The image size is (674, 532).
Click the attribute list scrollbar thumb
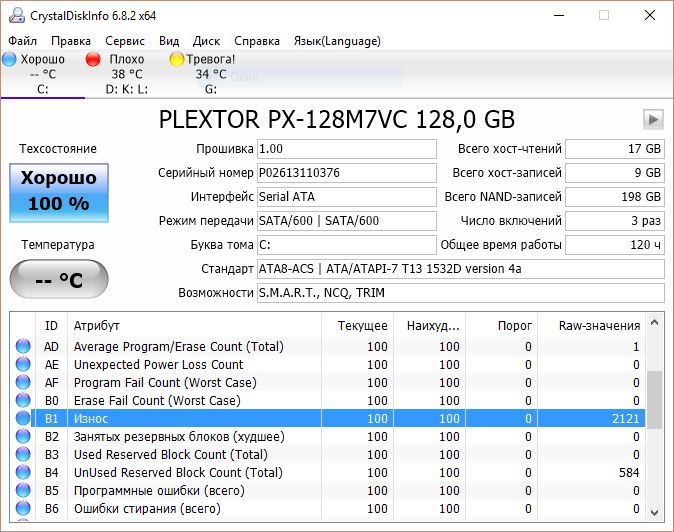click(x=654, y=400)
